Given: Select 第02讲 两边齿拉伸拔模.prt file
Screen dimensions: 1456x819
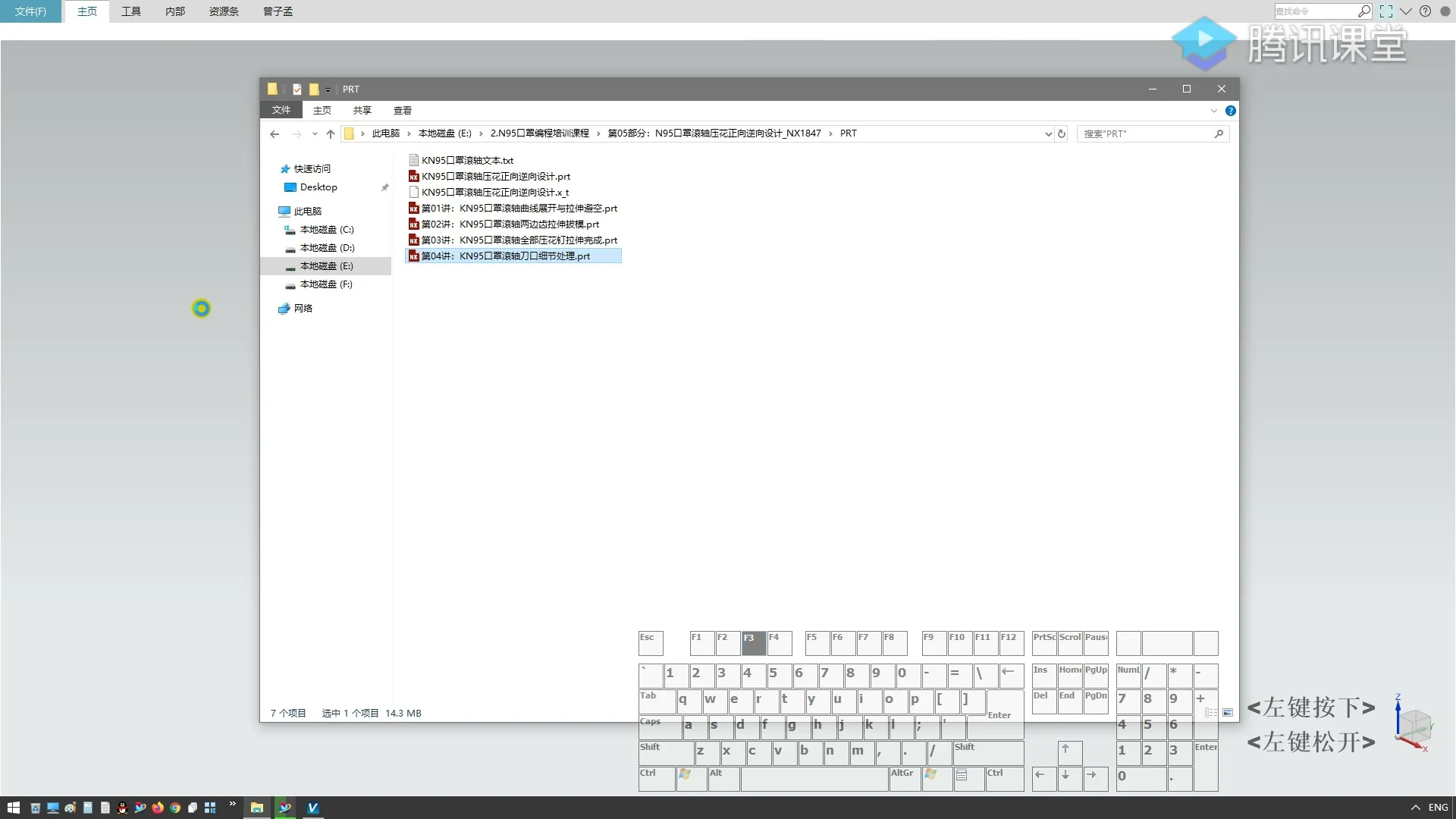Looking at the screenshot, I should [x=510, y=224].
